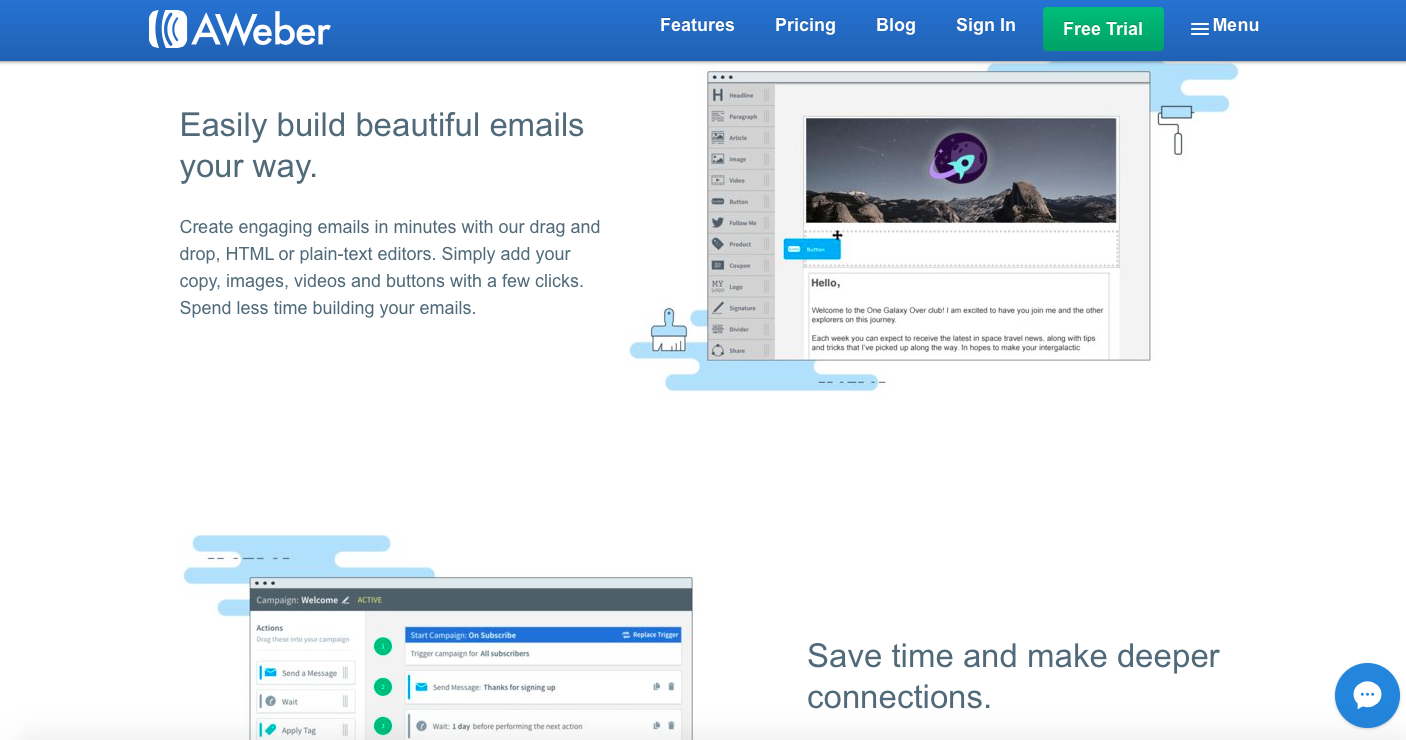The width and height of the screenshot is (1406, 740).
Task: Select the Image block icon
Action: pos(717,158)
